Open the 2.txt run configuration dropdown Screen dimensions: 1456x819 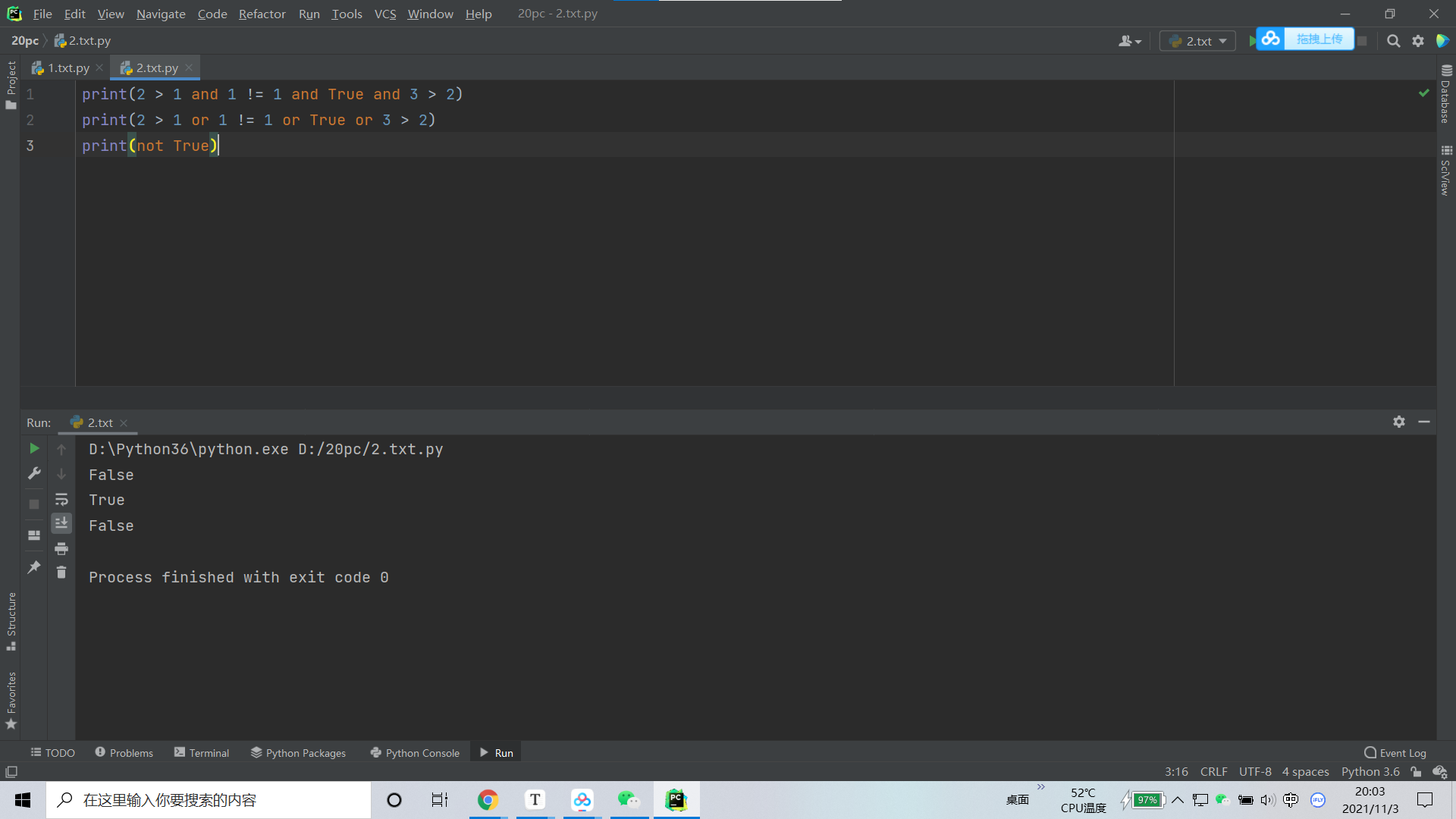pos(1198,41)
